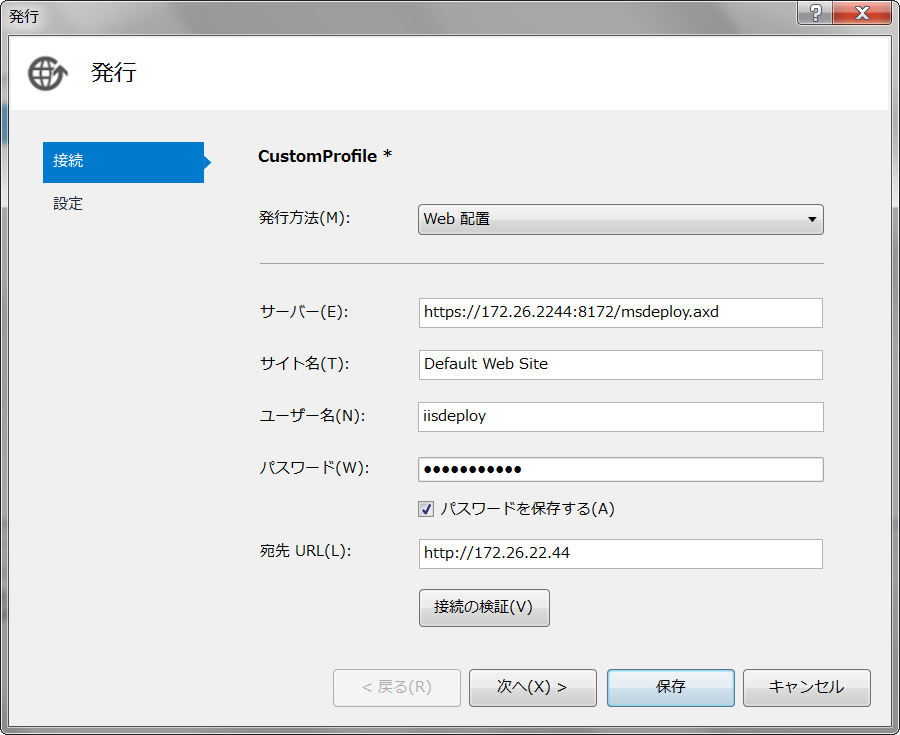This screenshot has height=735, width=900.
Task: Focus the サイト名 field with Default Web Site
Action: pos(620,364)
